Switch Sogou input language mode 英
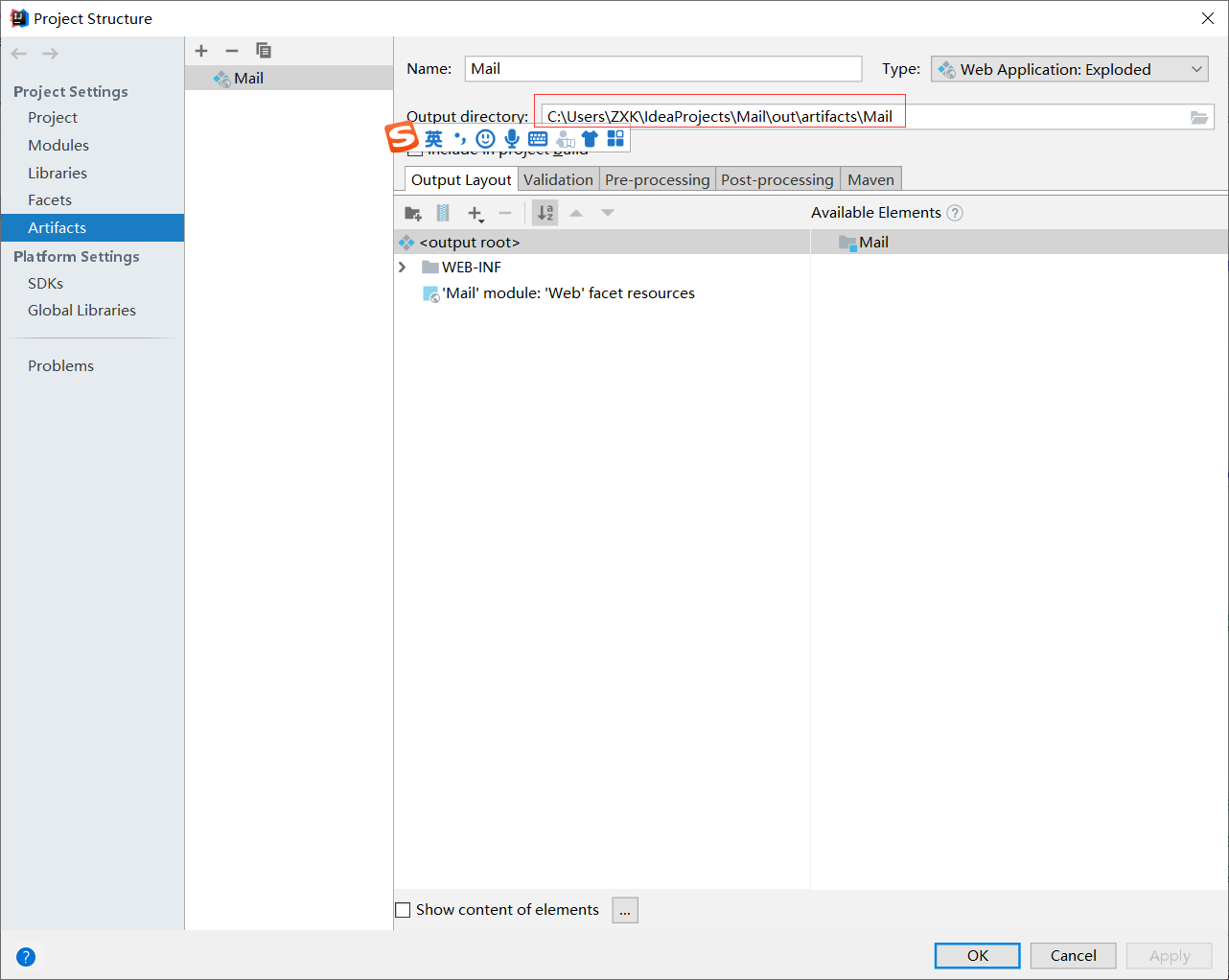The image size is (1229, 980). pos(434,139)
